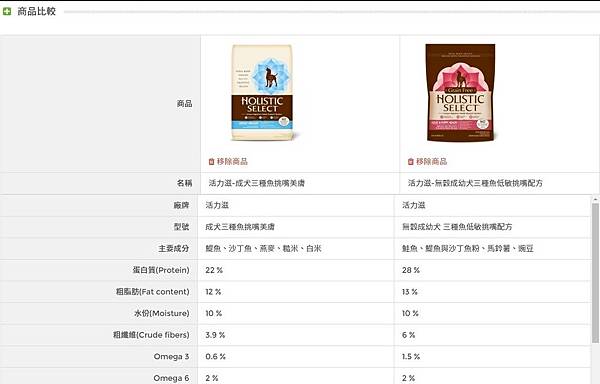Click the 1.5 % Omega 3 value

(411, 356)
